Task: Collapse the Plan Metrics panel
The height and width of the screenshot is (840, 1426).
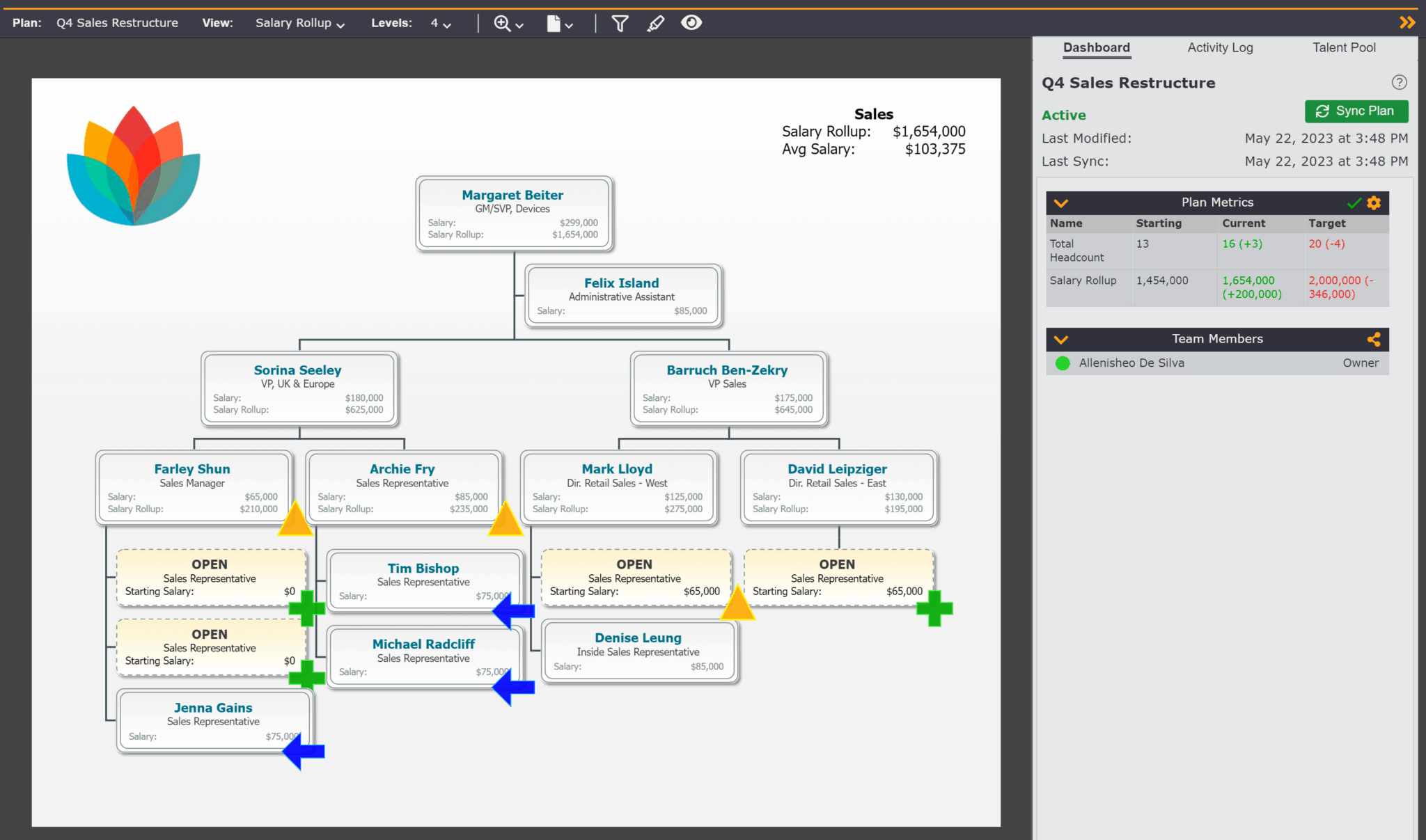Action: coord(1061,203)
